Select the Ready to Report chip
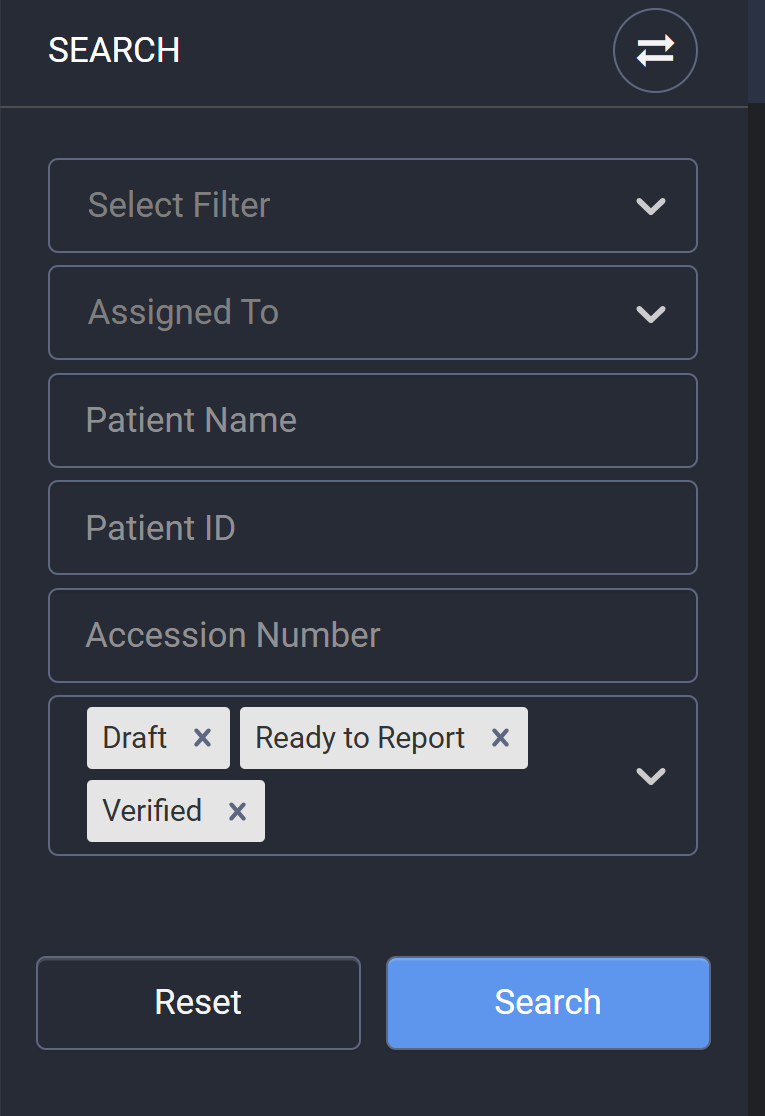Viewport: 765px width, 1116px height. [360, 738]
